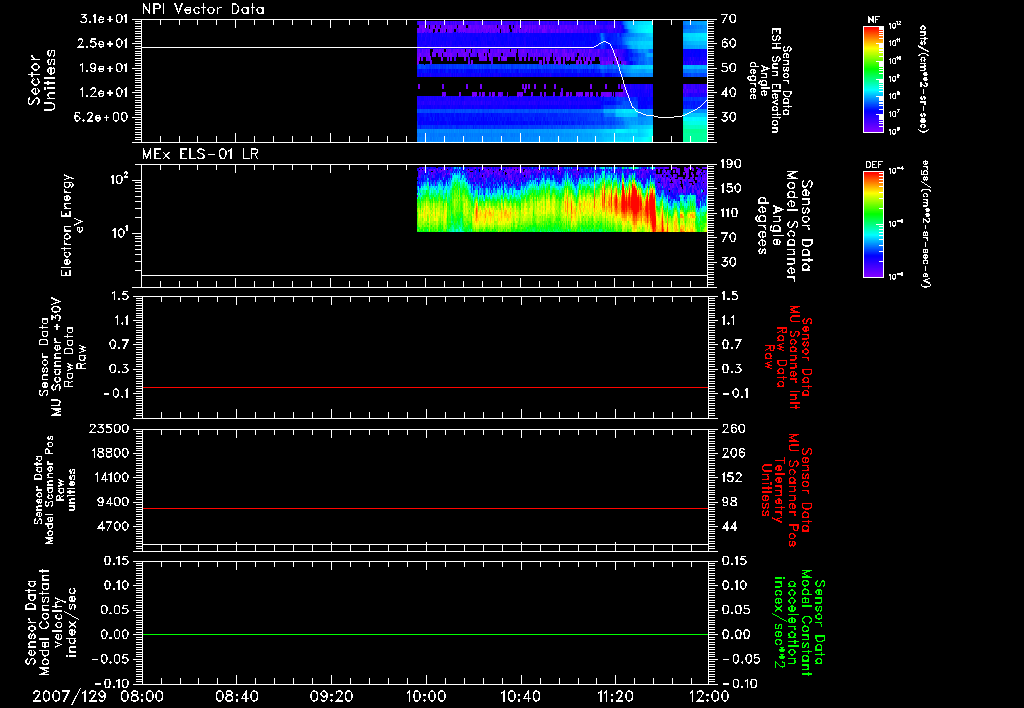Click the red "MU Scanner Pos Telemetry" label
This screenshot has height=708, width=1024.
coord(786,490)
